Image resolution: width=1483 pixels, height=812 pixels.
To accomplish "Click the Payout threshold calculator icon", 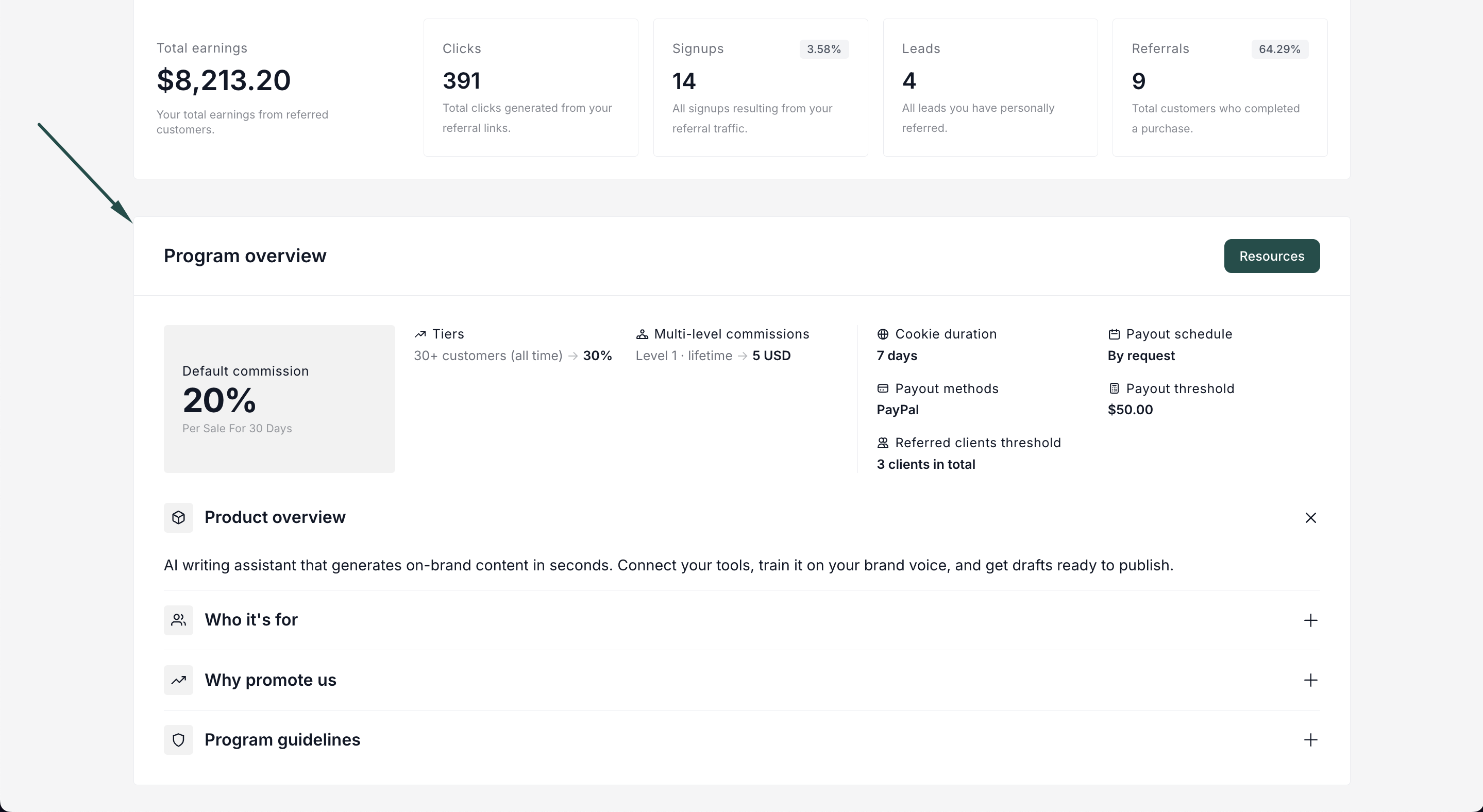I will [x=1114, y=388].
